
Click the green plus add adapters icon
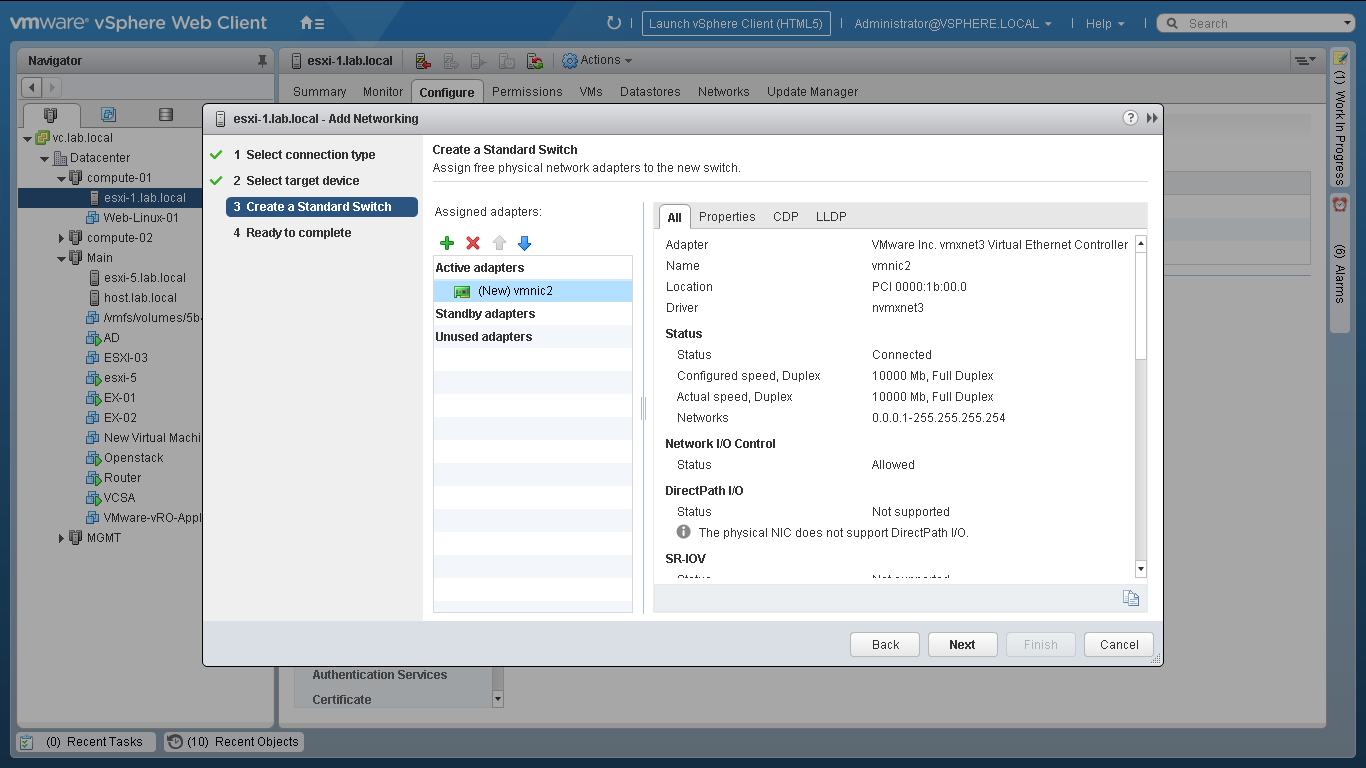coord(447,243)
